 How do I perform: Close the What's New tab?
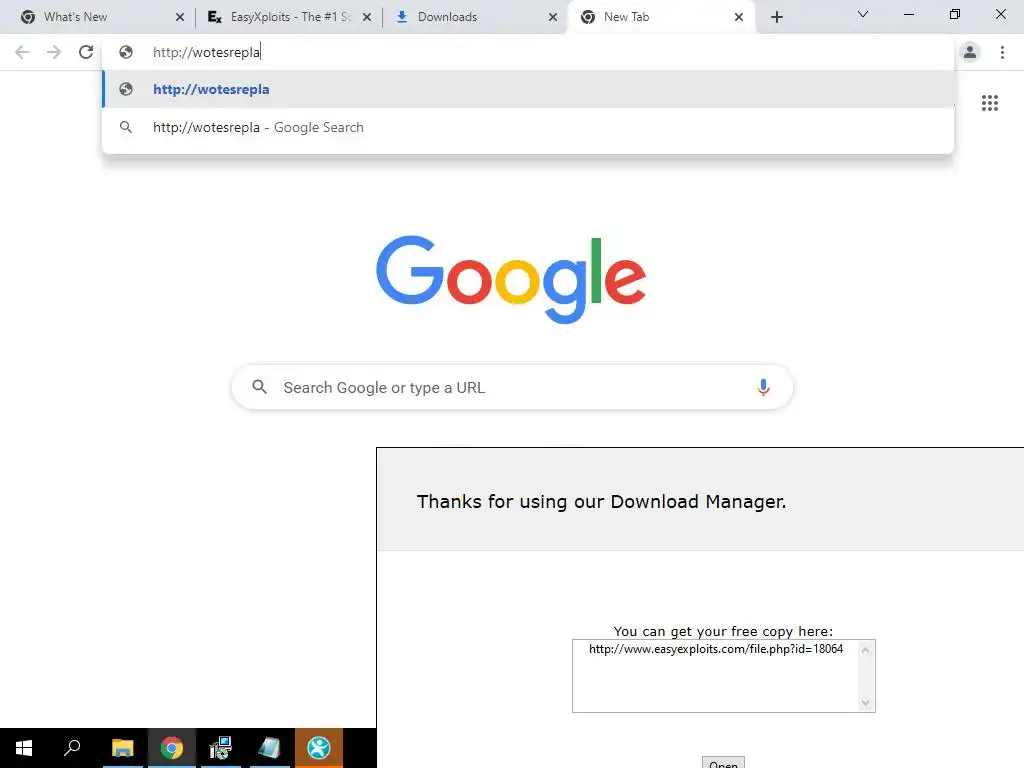click(180, 17)
